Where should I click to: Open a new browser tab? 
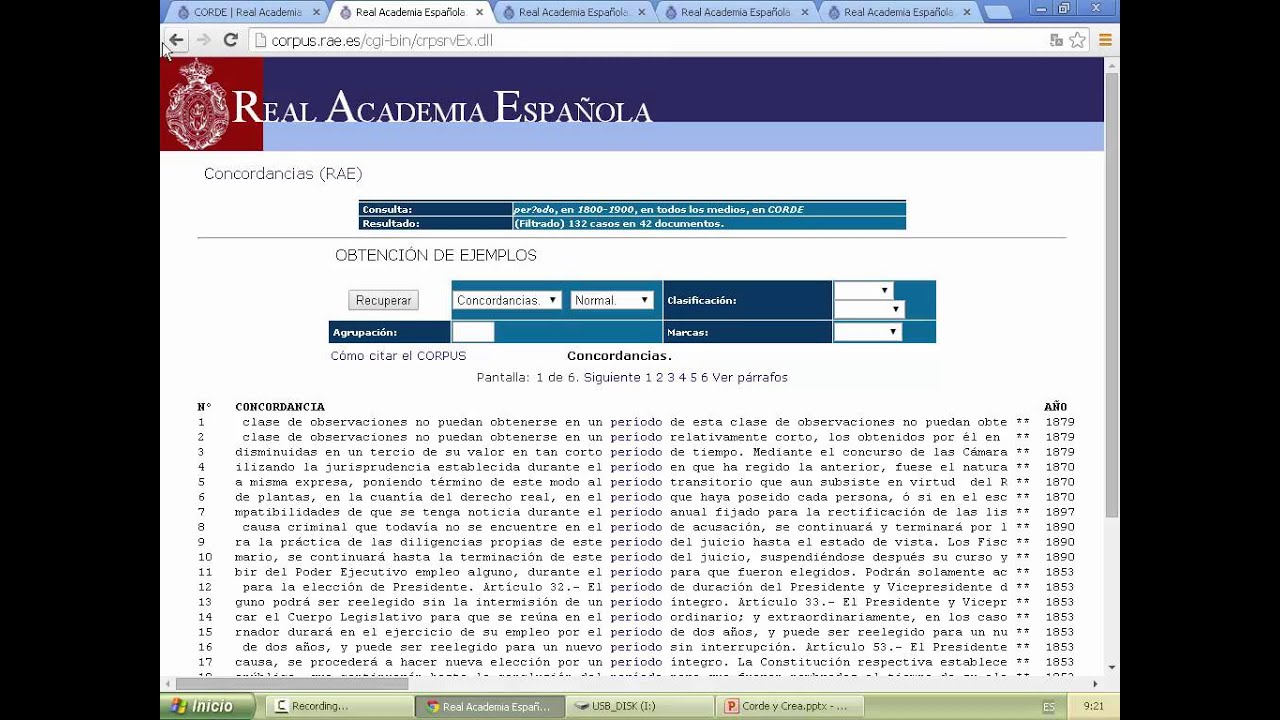pos(997,13)
